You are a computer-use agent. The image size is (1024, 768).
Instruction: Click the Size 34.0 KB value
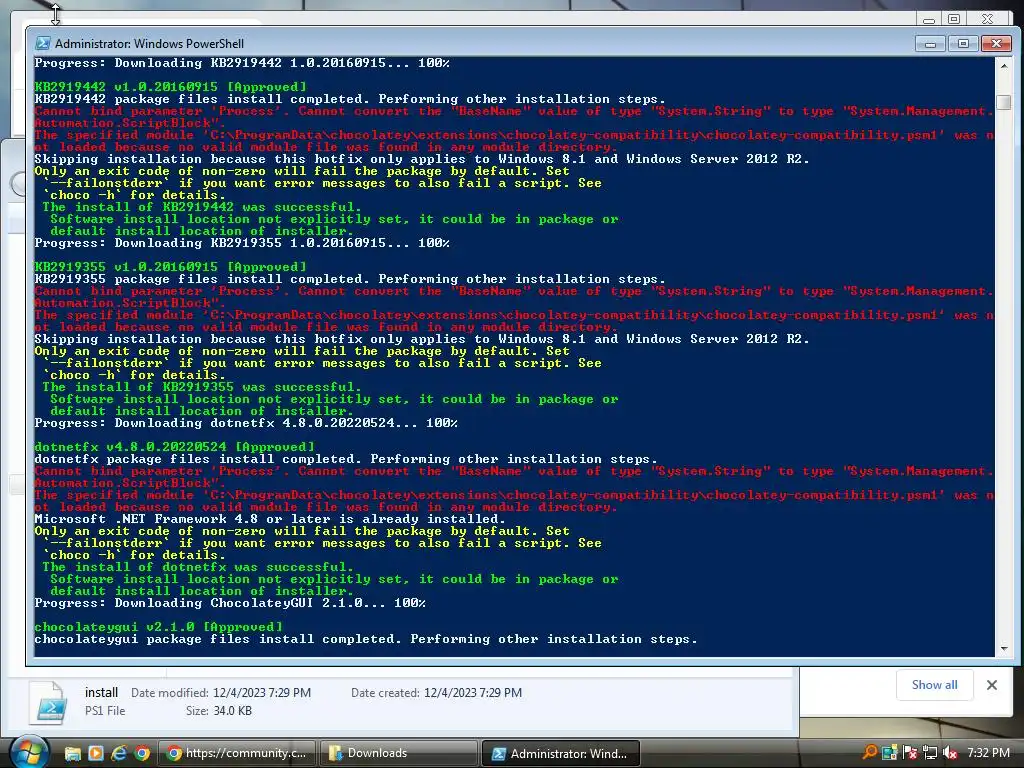point(232,711)
